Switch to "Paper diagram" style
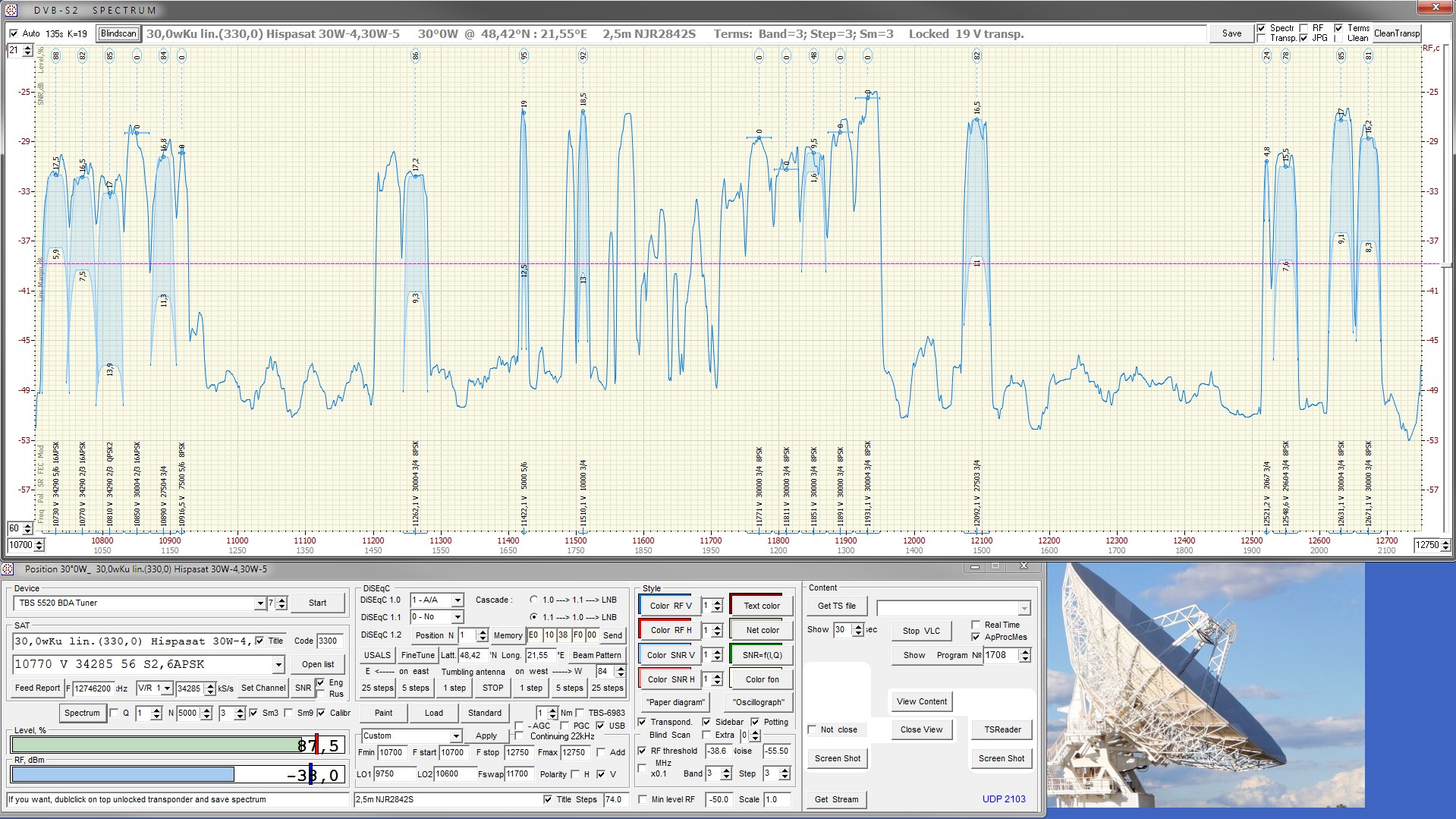This screenshot has height=819, width=1456. [676, 702]
